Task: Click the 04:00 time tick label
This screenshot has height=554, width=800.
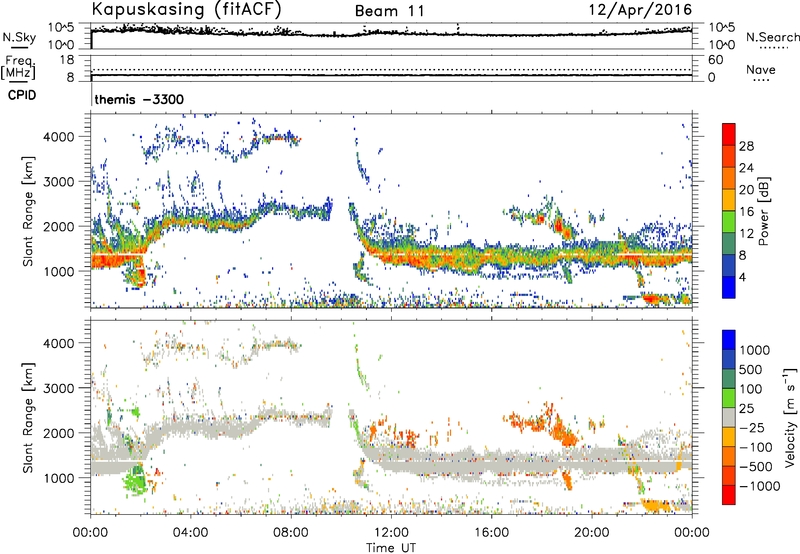Action: tap(190, 533)
